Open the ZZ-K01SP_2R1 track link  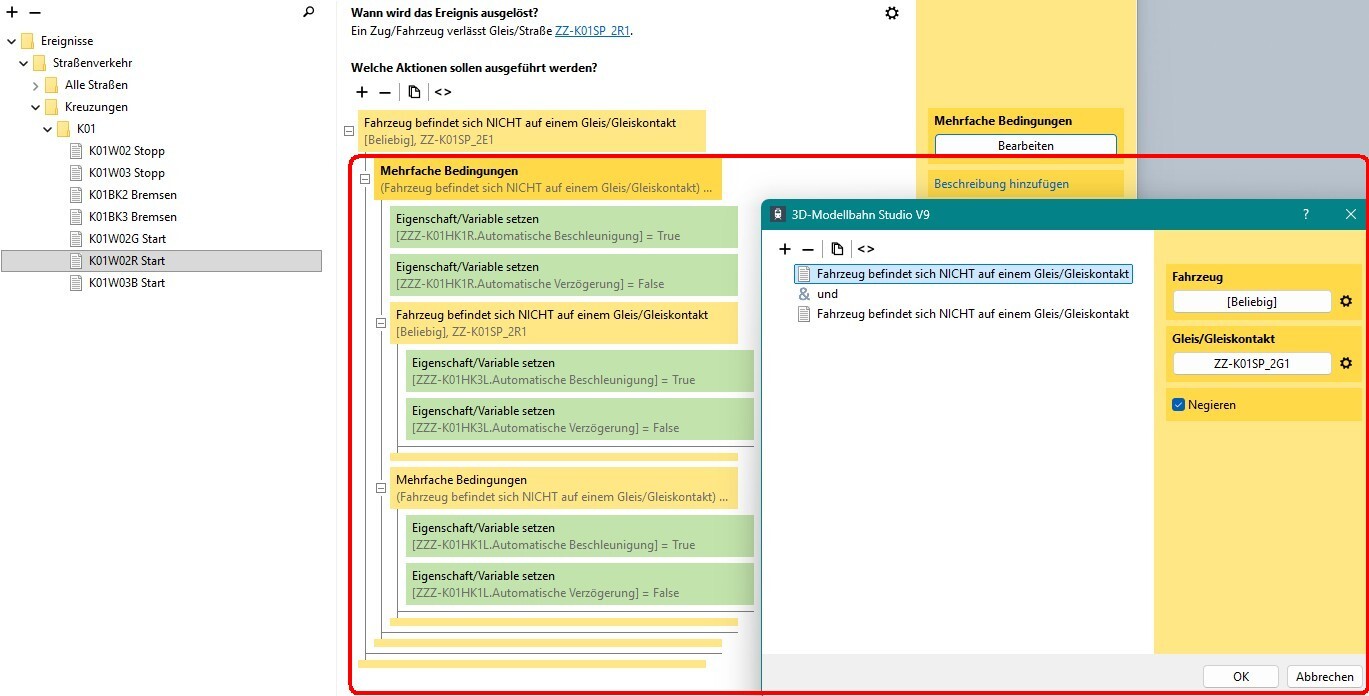[592, 31]
